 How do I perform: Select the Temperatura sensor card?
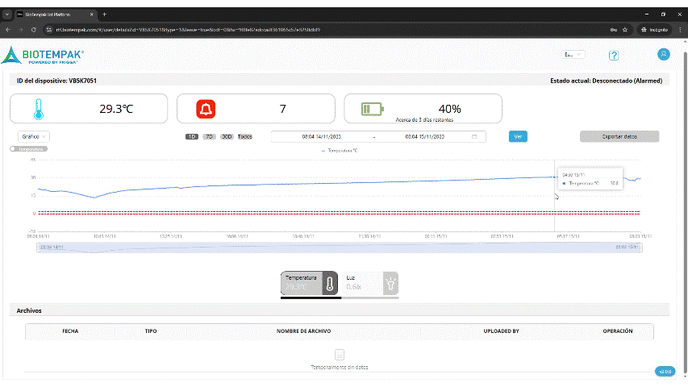coord(309,283)
